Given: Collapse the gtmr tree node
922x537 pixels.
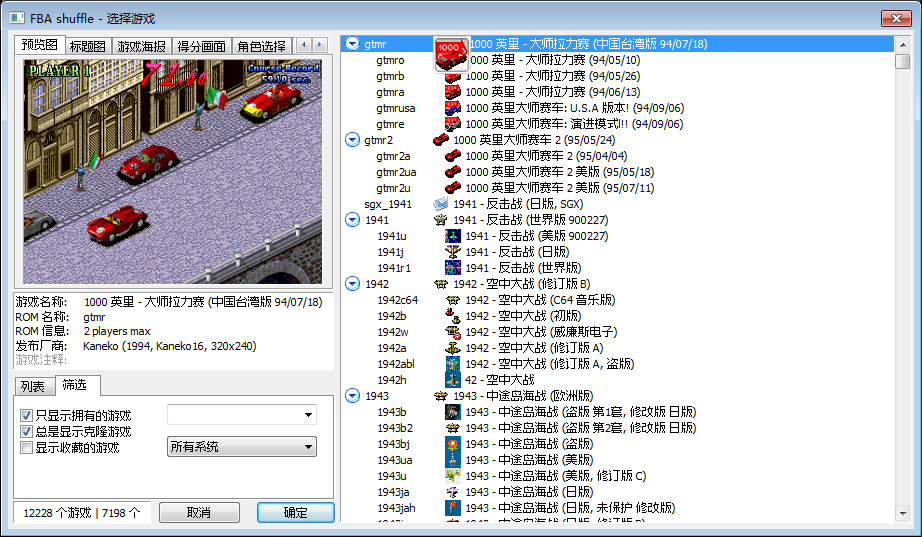Looking at the screenshot, I should click(x=352, y=44).
